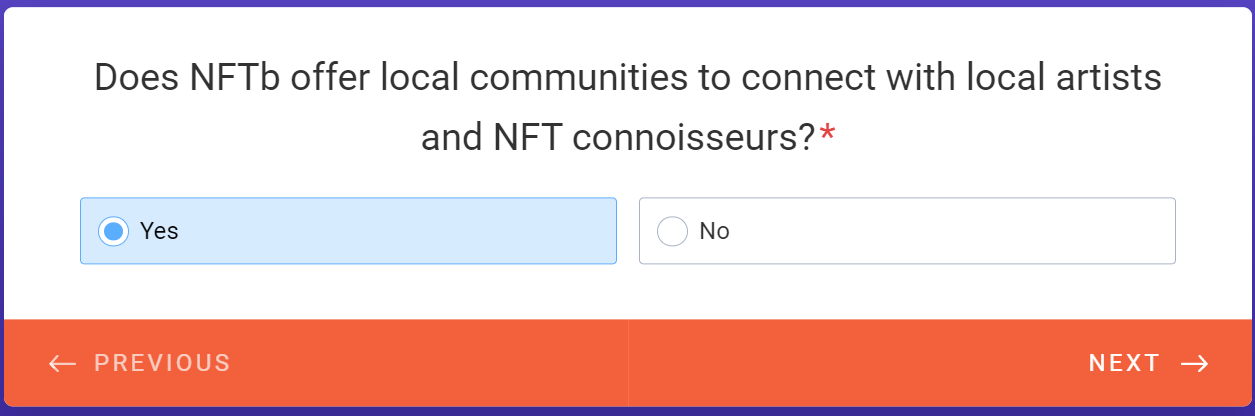Click the No answer label text

tap(714, 231)
